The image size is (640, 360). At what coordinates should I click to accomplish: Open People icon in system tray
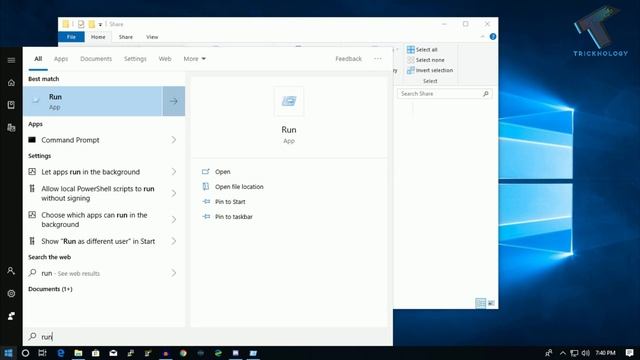[549, 353]
